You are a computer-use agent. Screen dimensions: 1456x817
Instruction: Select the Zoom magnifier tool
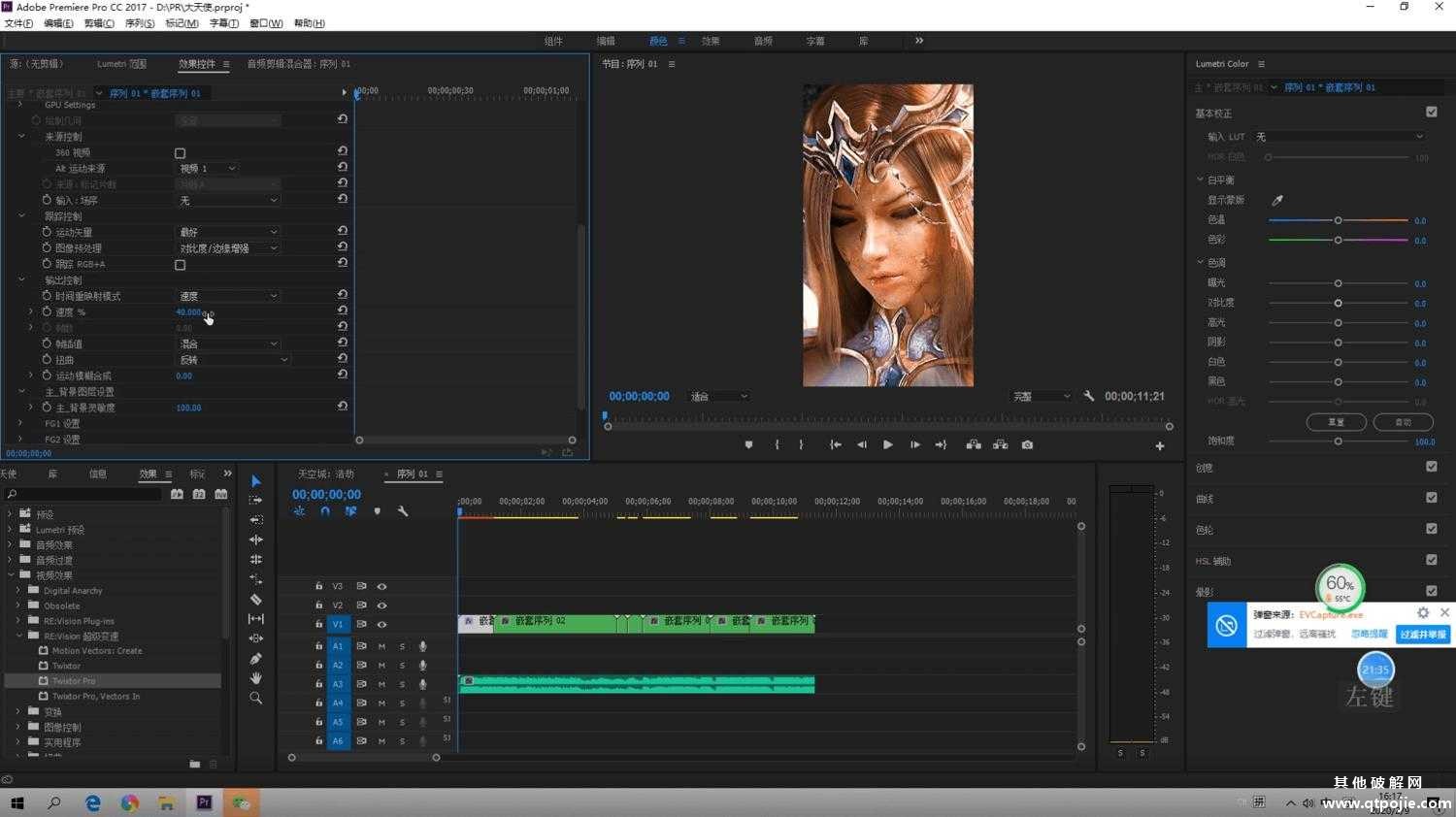point(256,698)
